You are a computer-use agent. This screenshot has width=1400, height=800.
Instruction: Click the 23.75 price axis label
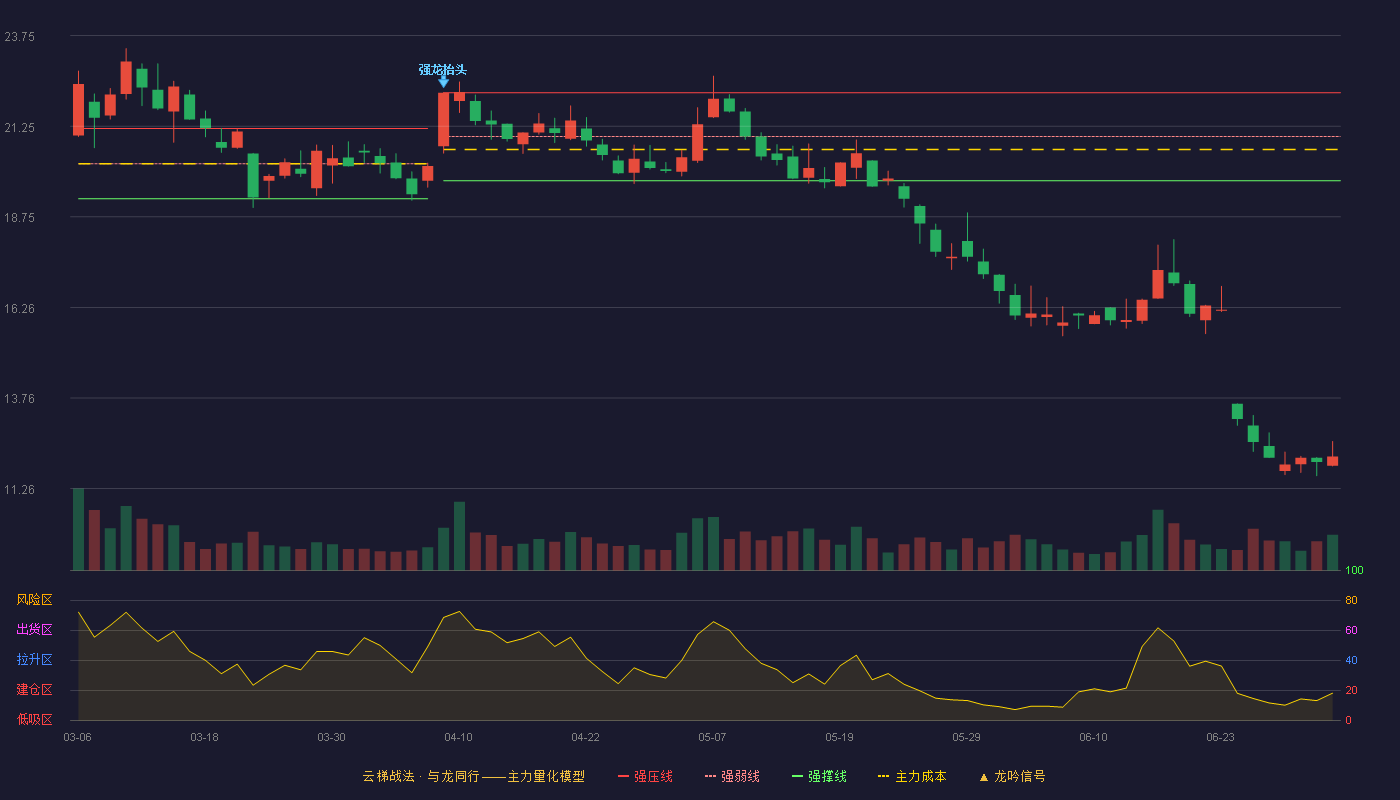click(x=20, y=37)
